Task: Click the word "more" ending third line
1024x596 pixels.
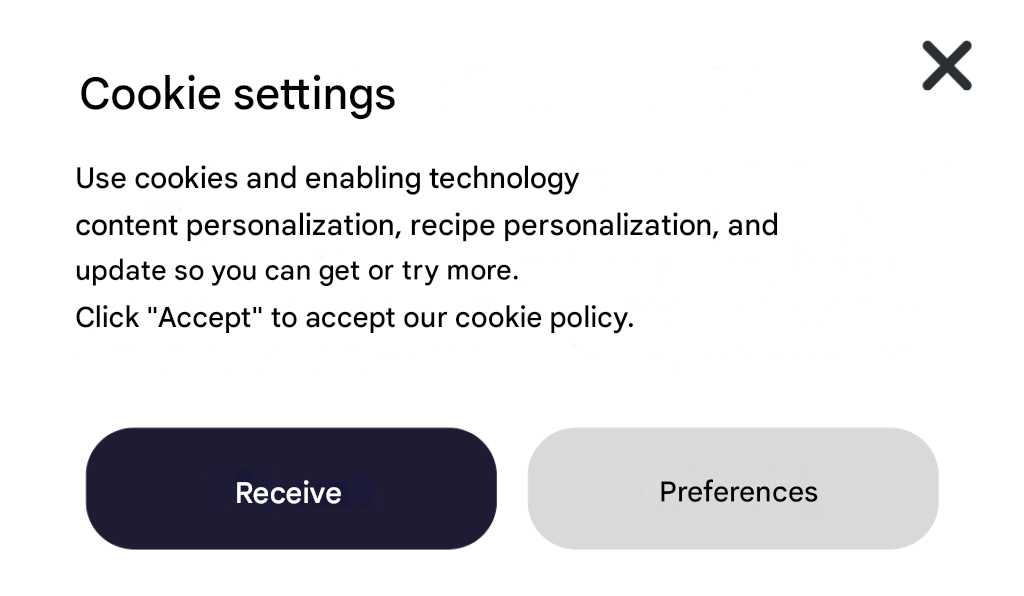Action: pos(488,271)
